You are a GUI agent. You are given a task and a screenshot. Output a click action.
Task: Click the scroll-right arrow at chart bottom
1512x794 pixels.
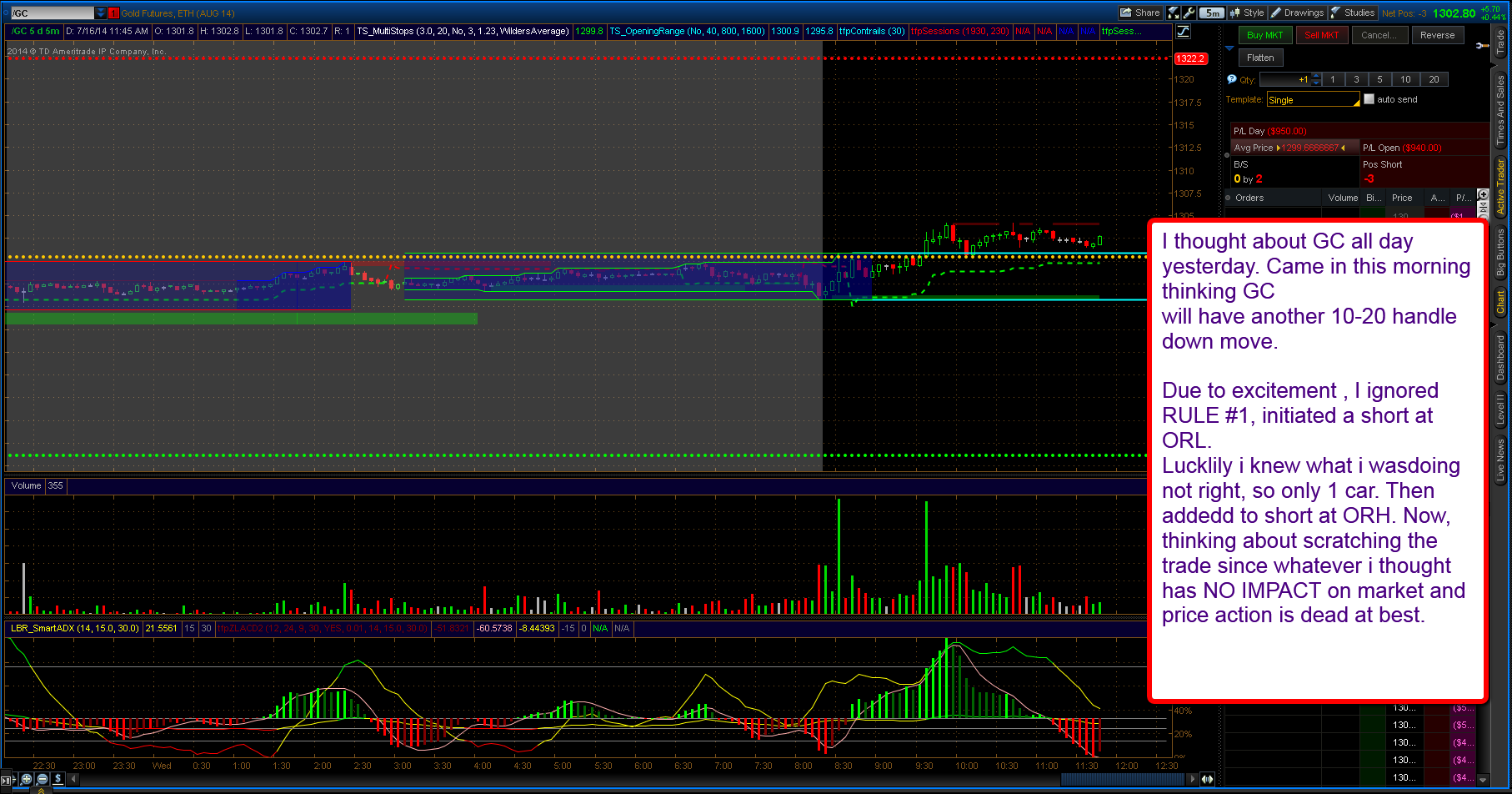click(1193, 779)
